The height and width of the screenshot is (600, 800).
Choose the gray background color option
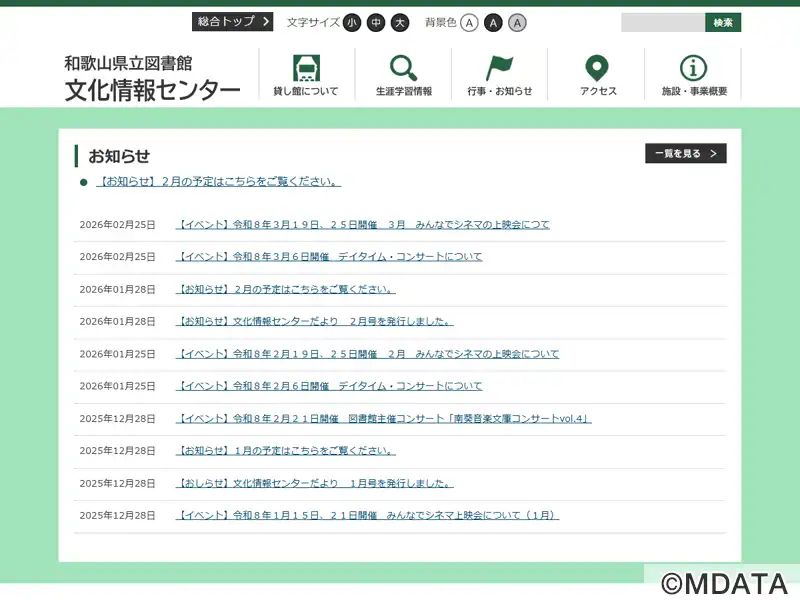click(x=517, y=22)
